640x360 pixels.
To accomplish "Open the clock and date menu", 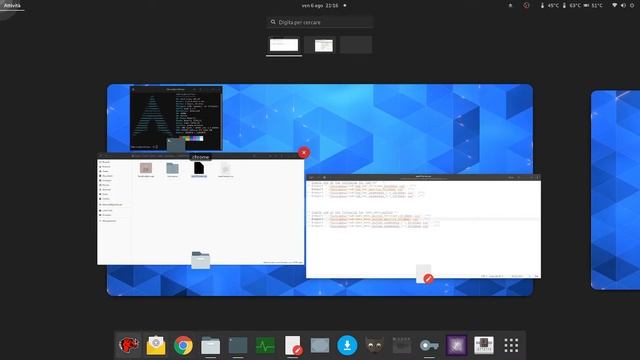I will click(x=320, y=5).
